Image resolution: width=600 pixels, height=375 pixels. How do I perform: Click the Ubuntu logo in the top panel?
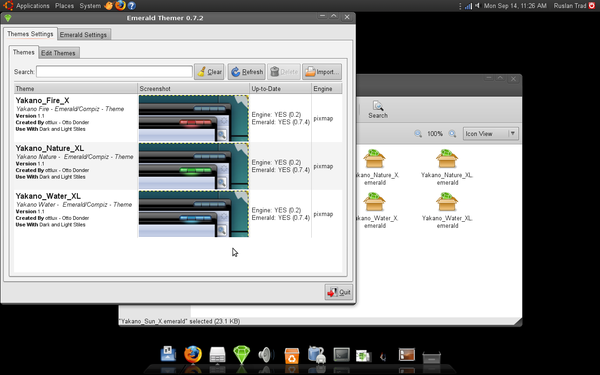tap(8, 6)
